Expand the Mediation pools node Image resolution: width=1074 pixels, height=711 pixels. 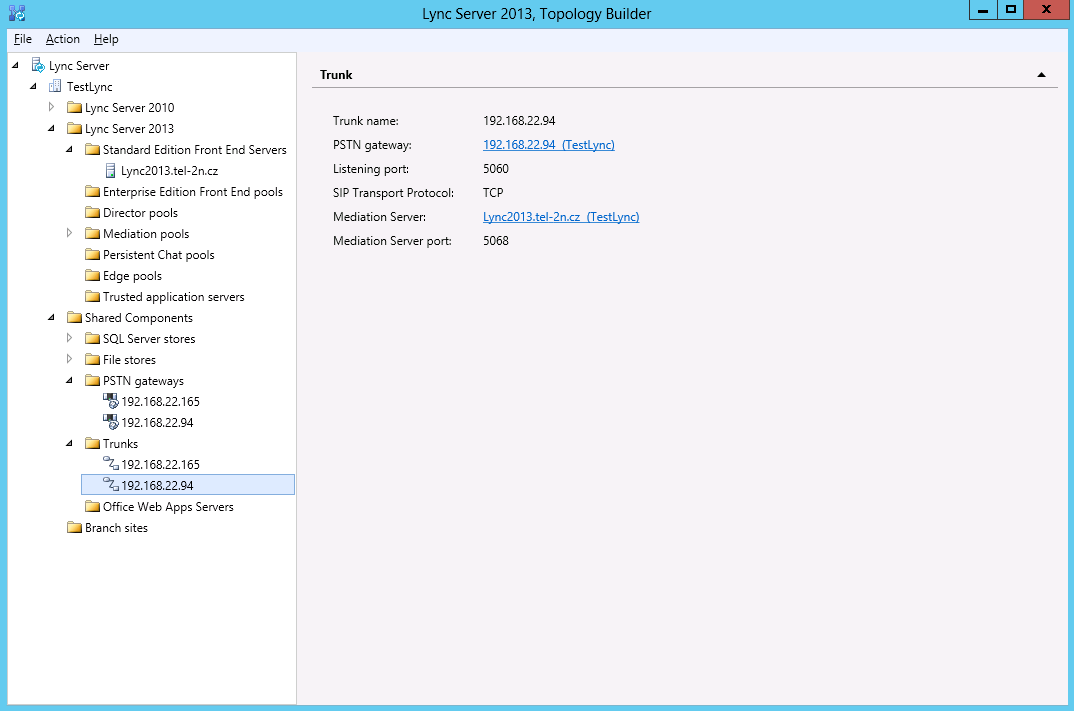click(69, 233)
